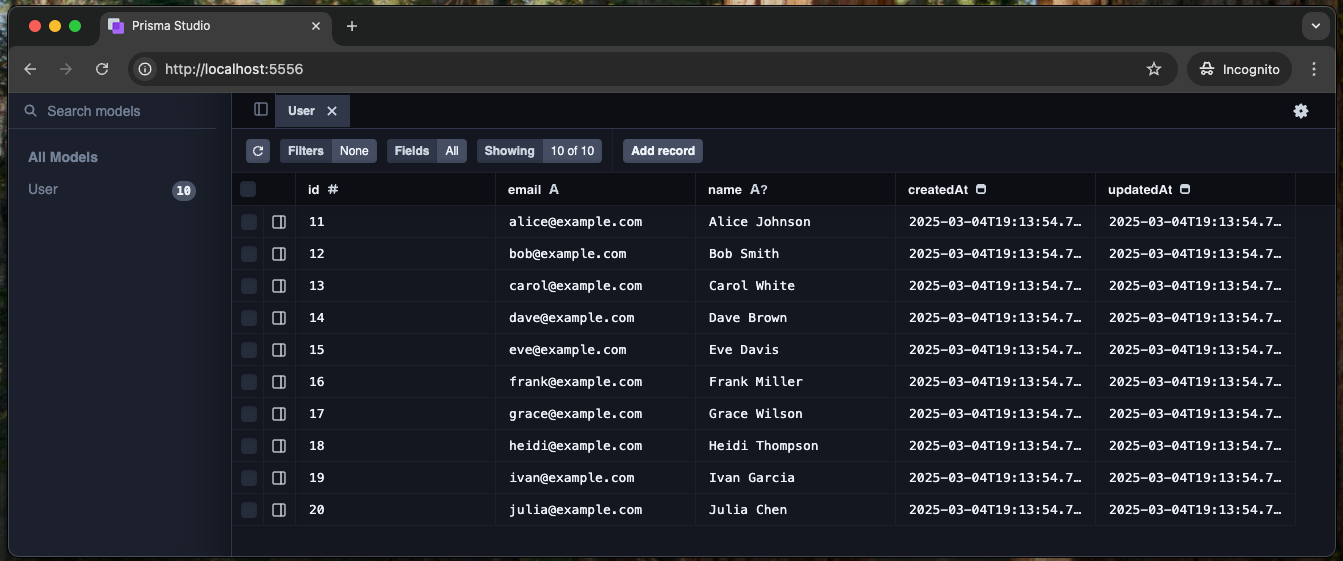Sort by id column header

[x=395, y=189]
